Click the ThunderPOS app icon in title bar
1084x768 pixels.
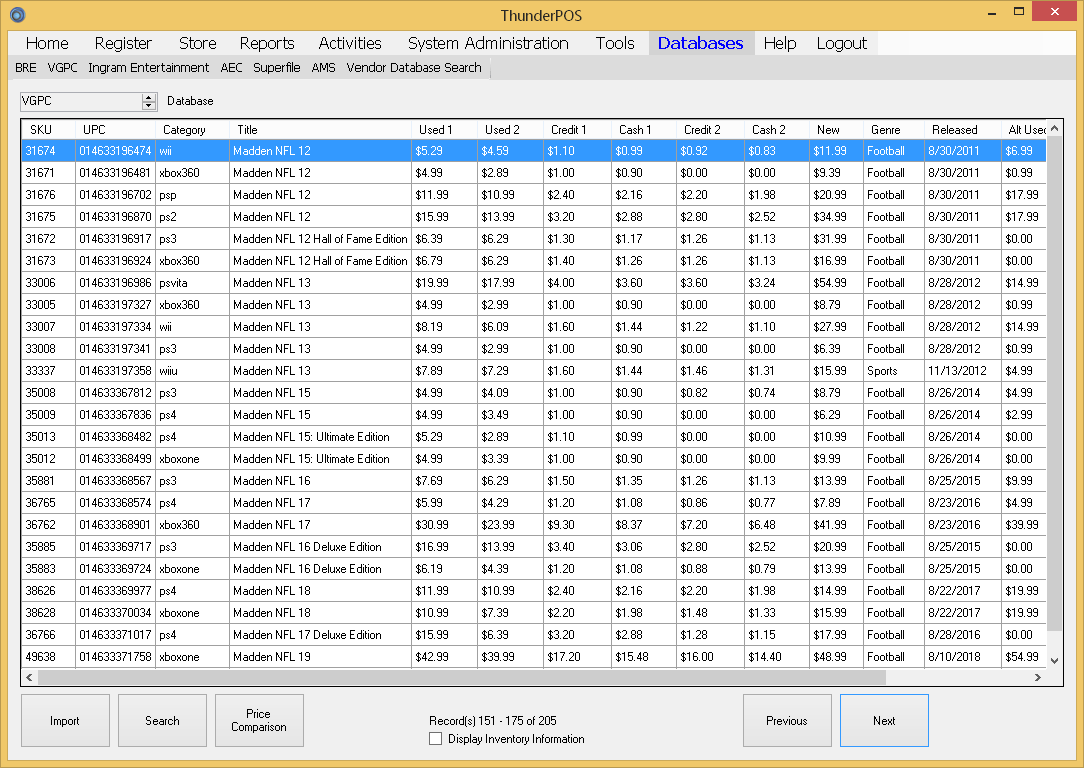point(17,15)
